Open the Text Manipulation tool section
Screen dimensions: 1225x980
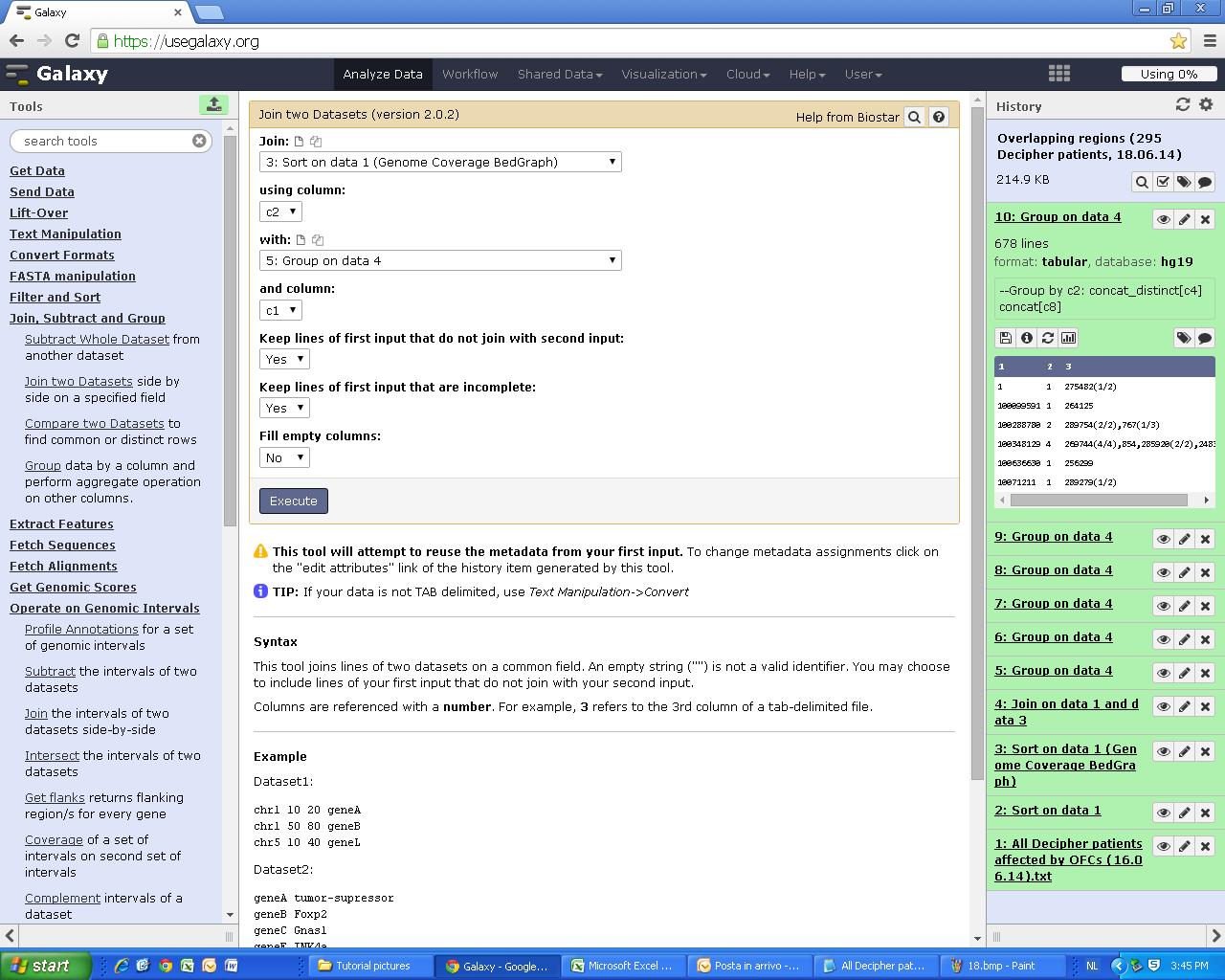[65, 234]
